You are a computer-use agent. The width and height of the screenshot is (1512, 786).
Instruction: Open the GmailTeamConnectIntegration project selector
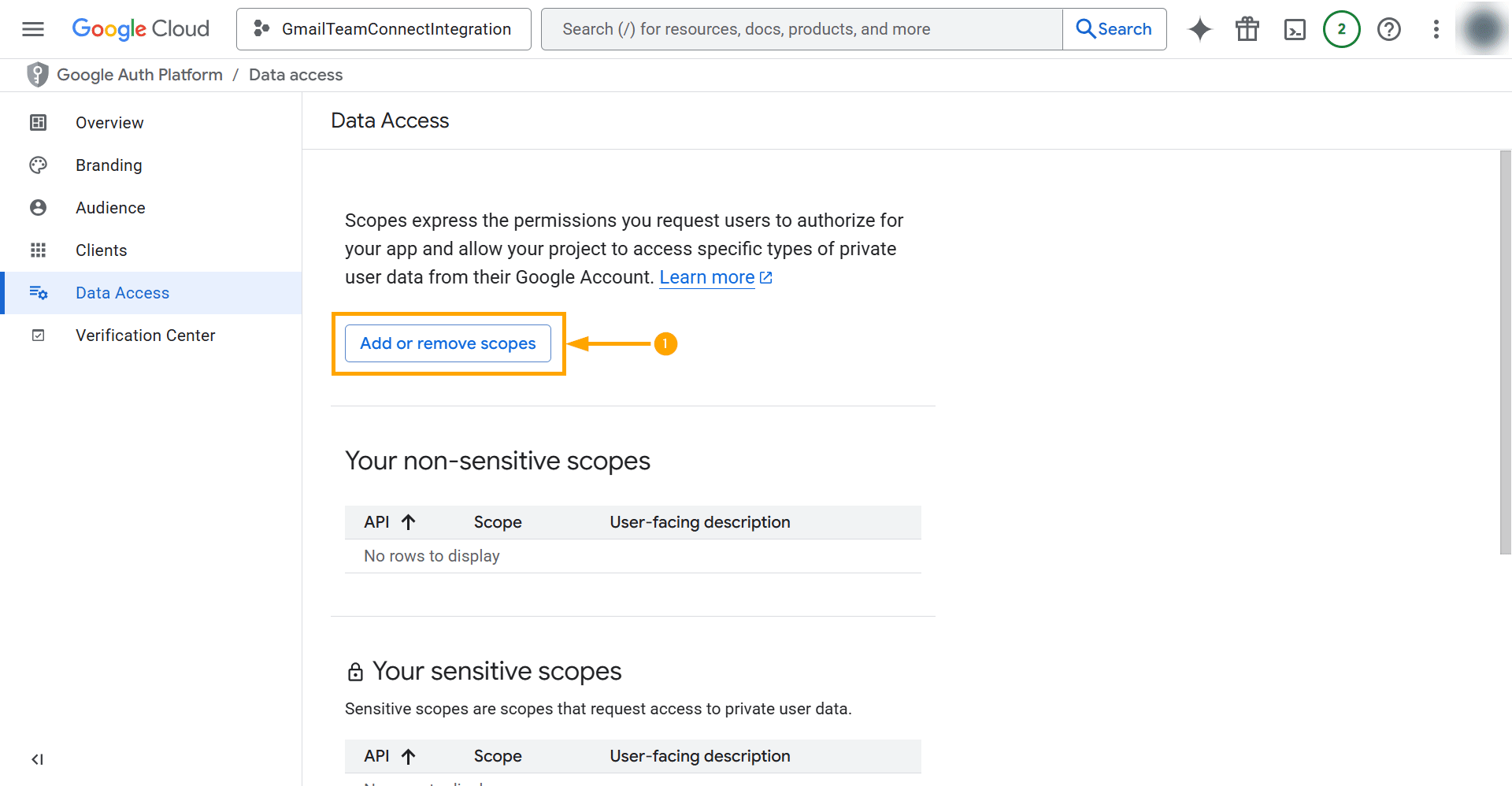tap(384, 28)
